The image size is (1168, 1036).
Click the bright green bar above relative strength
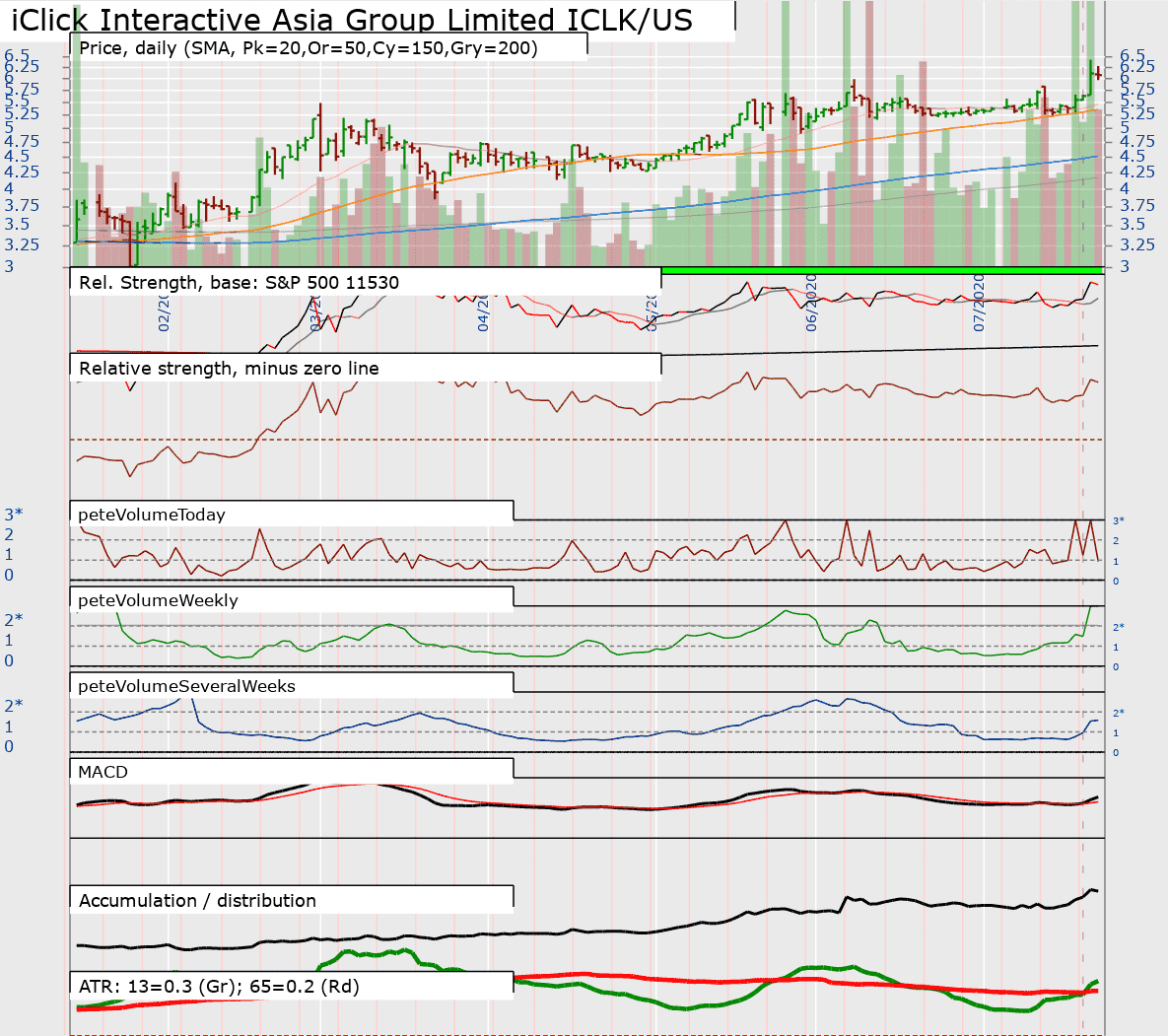[x=882, y=270]
